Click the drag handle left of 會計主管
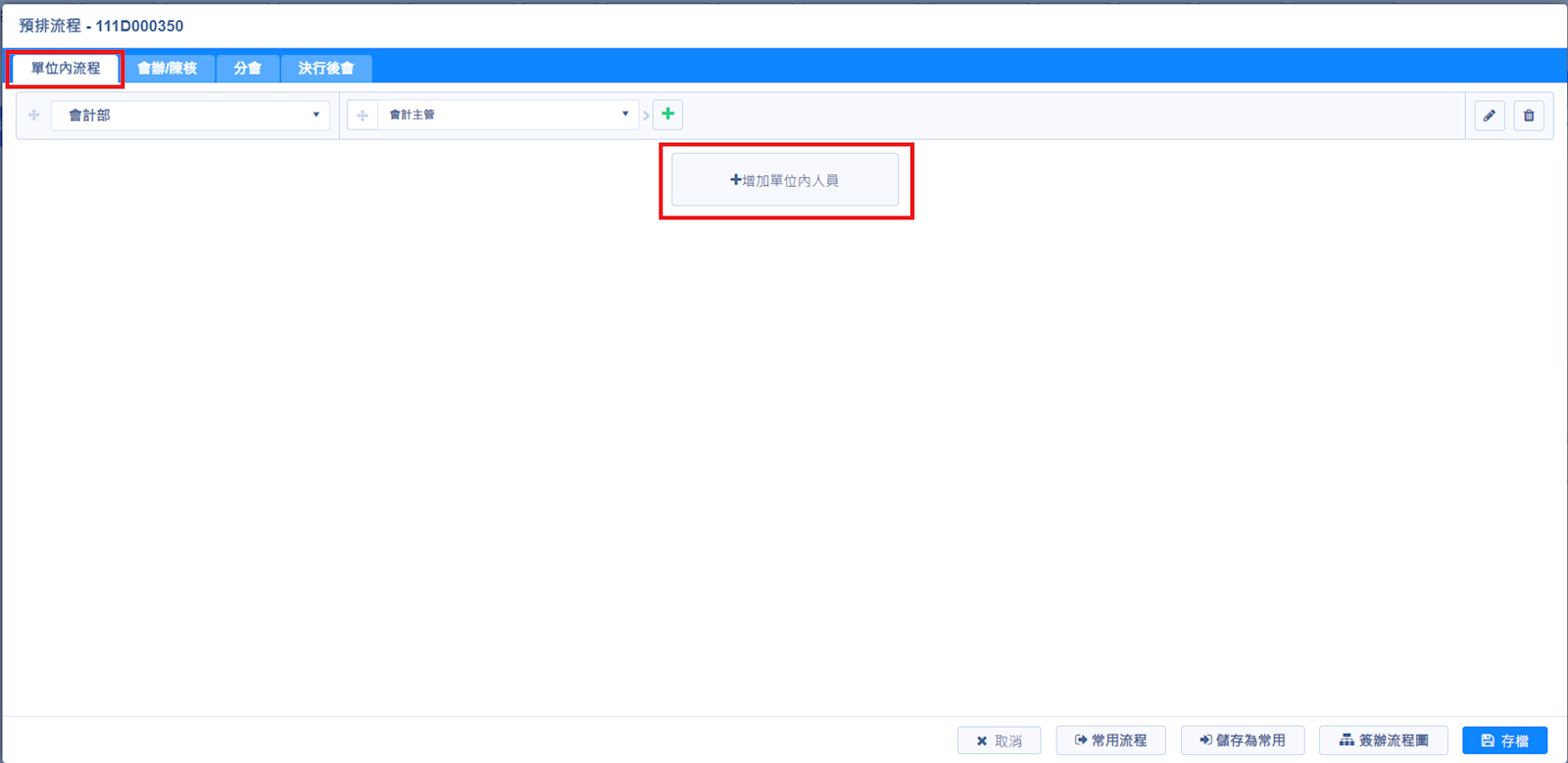This screenshot has height=763, width=1568. point(363,116)
